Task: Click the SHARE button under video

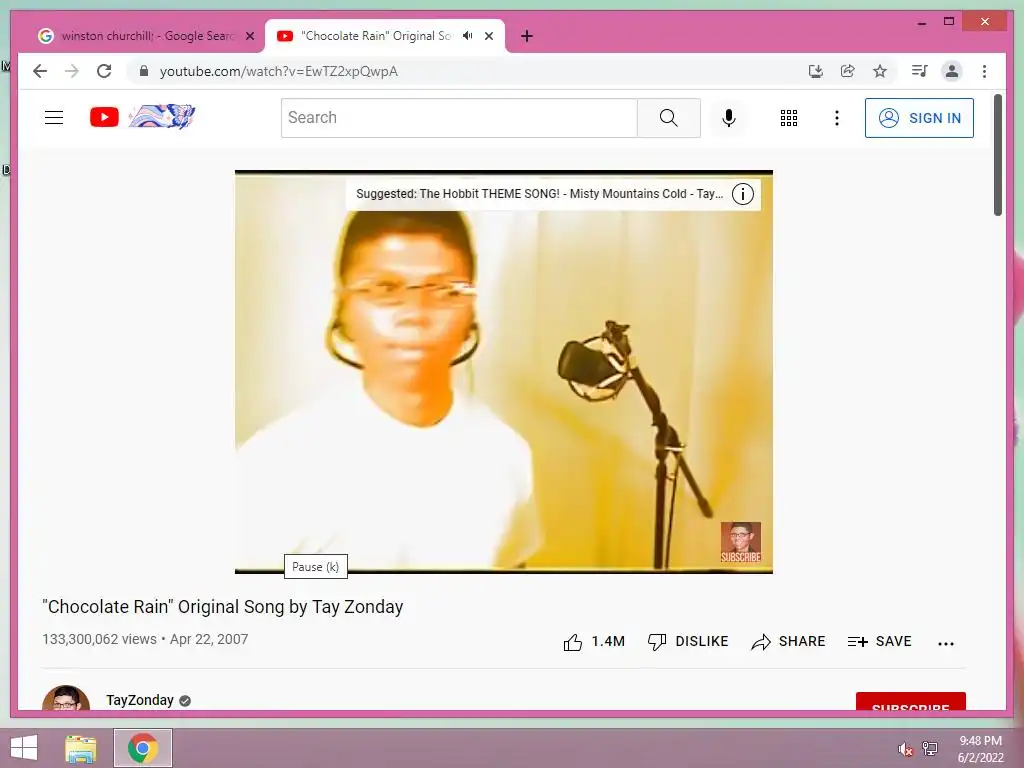Action: (x=788, y=642)
